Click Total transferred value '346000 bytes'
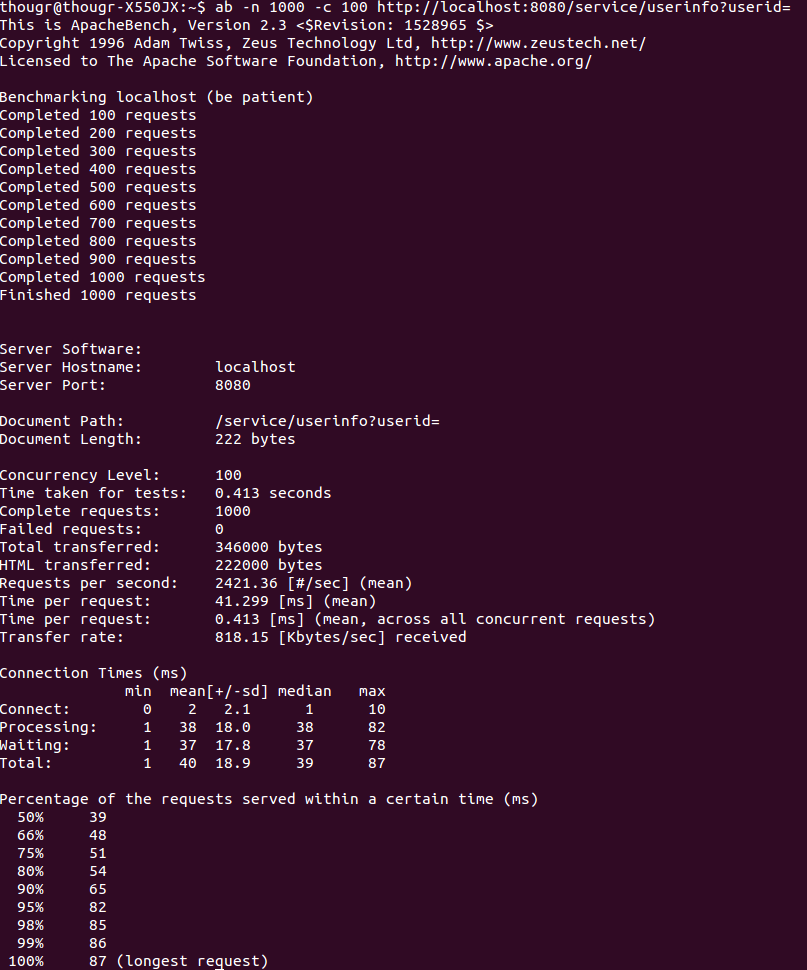This screenshot has height=970, width=807. coord(269,547)
